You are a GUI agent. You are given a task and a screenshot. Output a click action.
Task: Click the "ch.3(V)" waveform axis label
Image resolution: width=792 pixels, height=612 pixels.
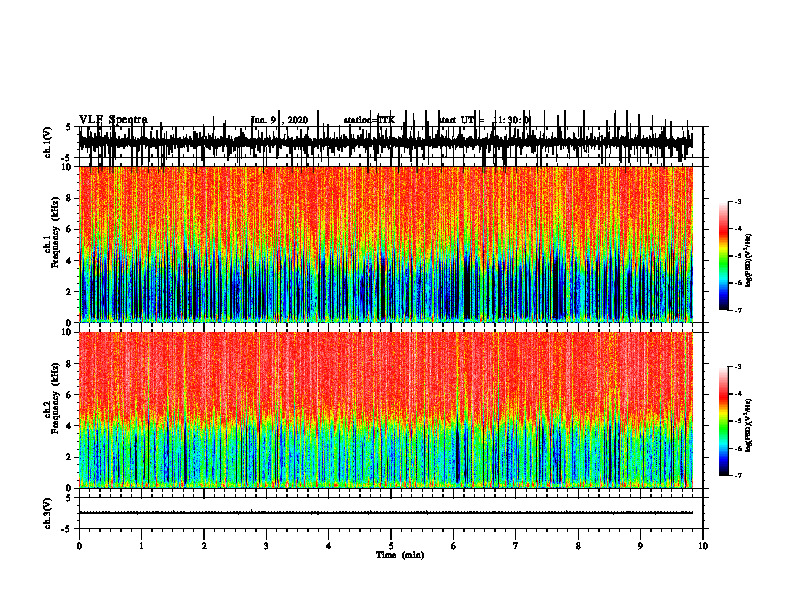[48, 513]
